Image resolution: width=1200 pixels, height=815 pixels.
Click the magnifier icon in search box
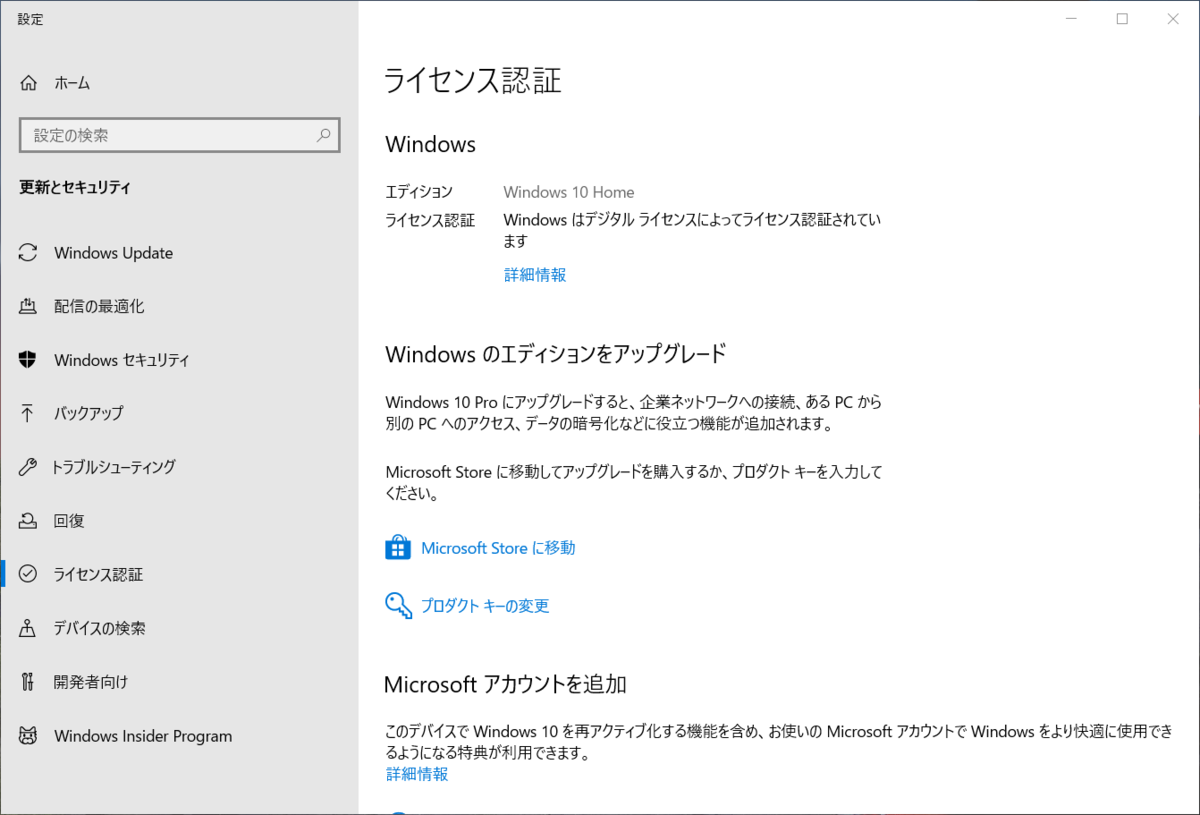tap(323, 135)
